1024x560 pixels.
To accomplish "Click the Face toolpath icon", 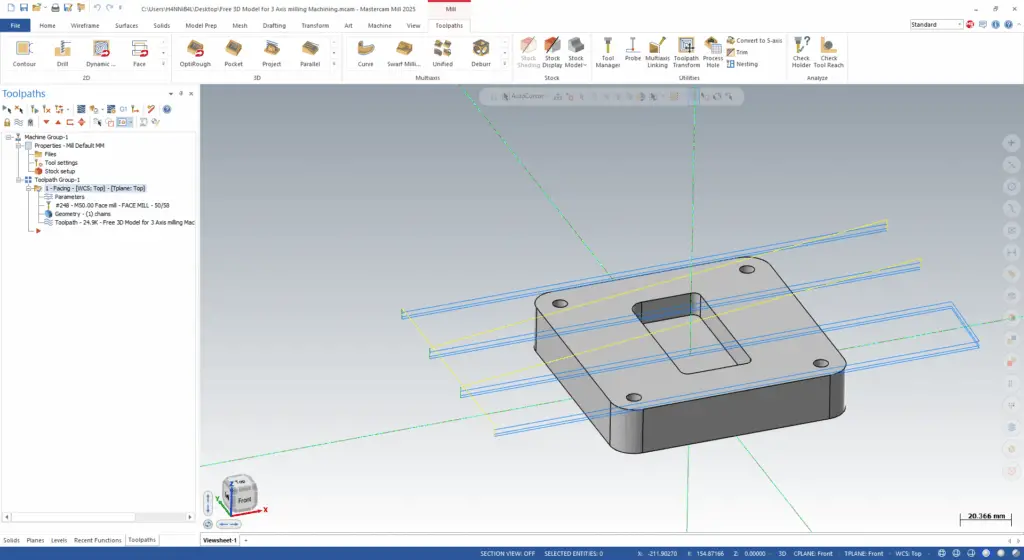I will point(139,54).
